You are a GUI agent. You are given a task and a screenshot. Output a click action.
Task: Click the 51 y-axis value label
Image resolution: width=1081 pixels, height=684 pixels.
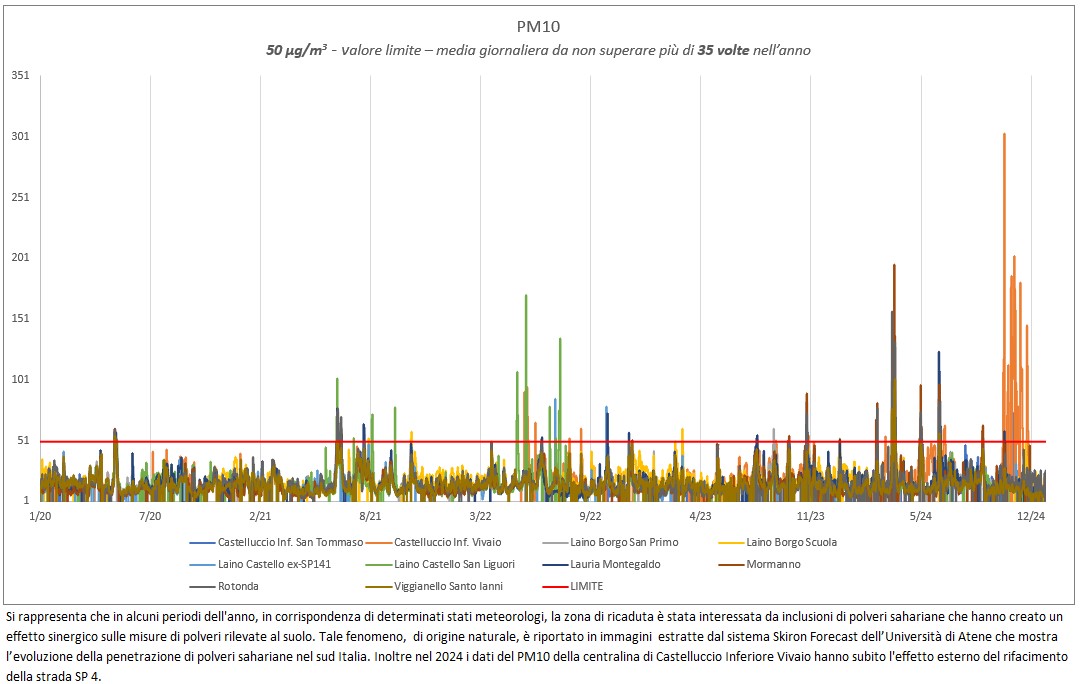click(22, 440)
